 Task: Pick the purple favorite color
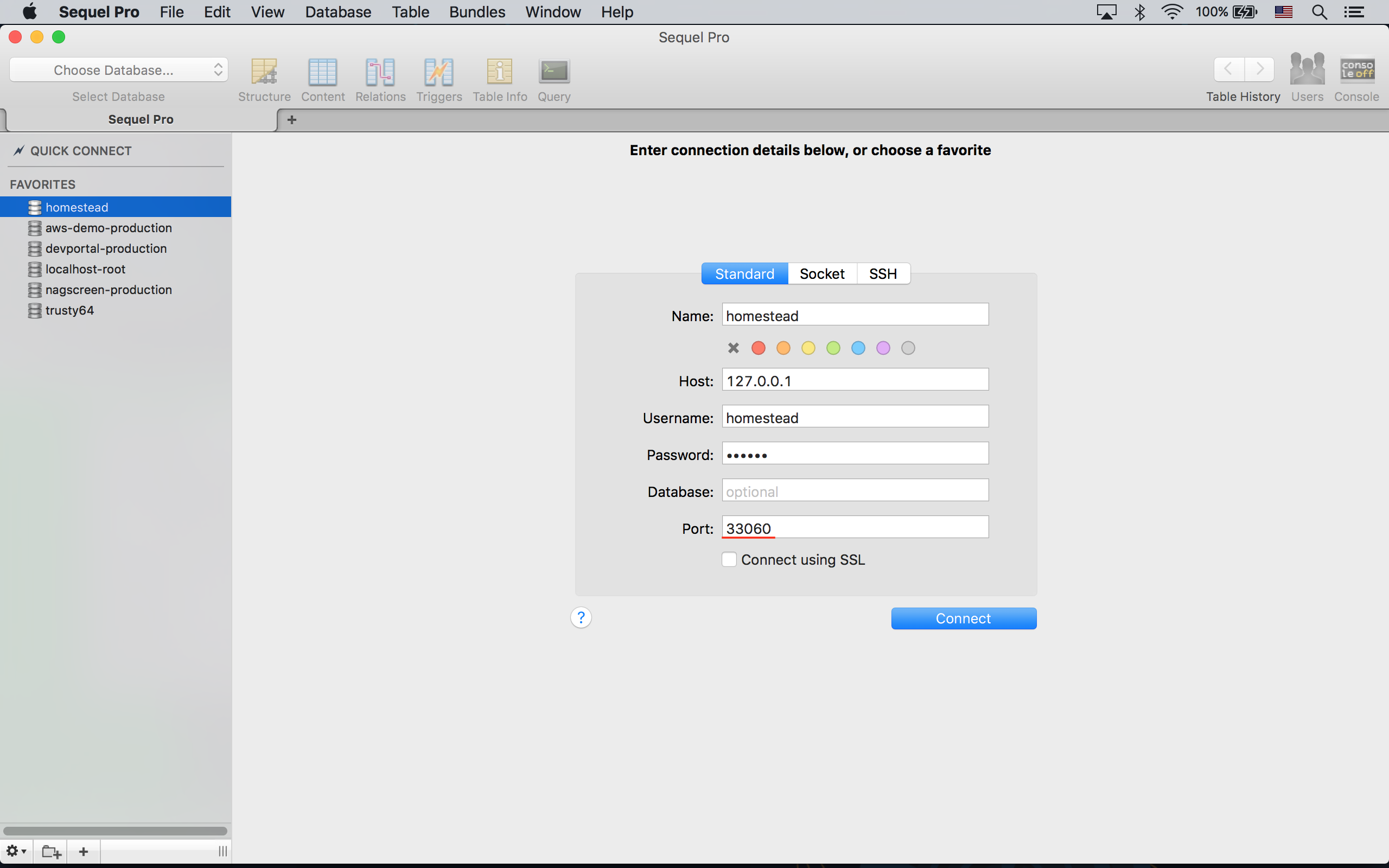(883, 348)
